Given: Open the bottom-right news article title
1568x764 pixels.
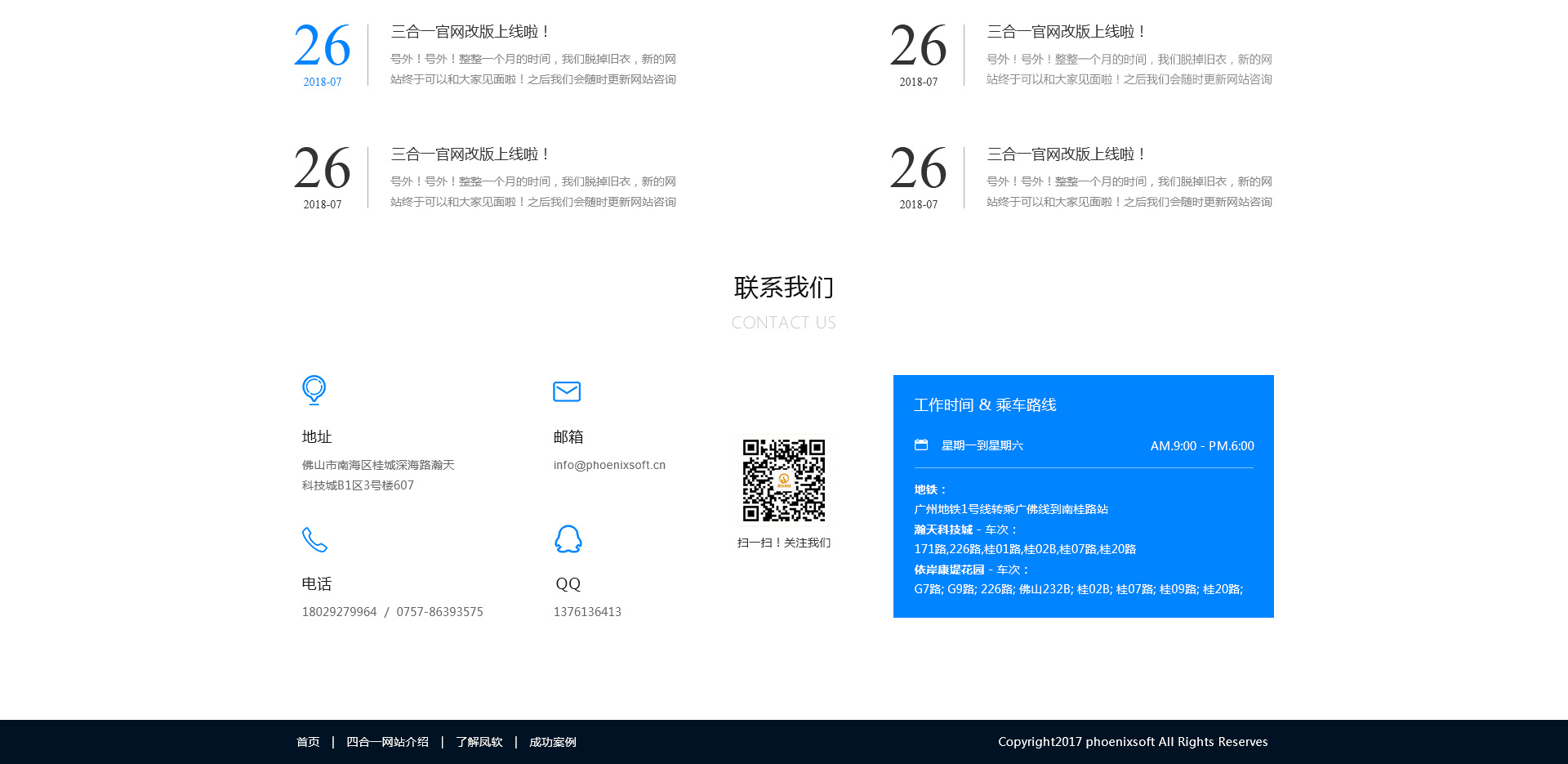Looking at the screenshot, I should 1066,154.
